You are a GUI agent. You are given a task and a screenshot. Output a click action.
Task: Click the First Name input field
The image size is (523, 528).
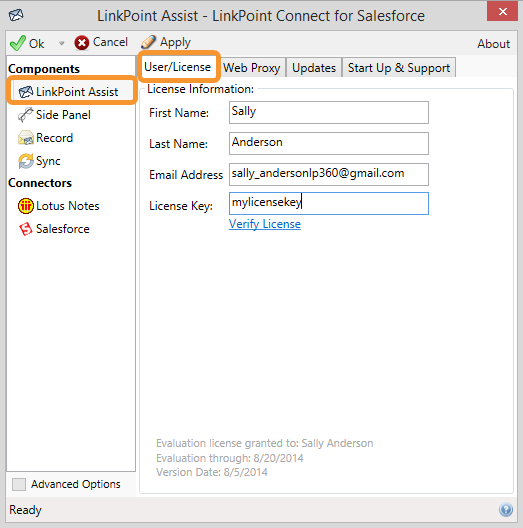click(329, 112)
